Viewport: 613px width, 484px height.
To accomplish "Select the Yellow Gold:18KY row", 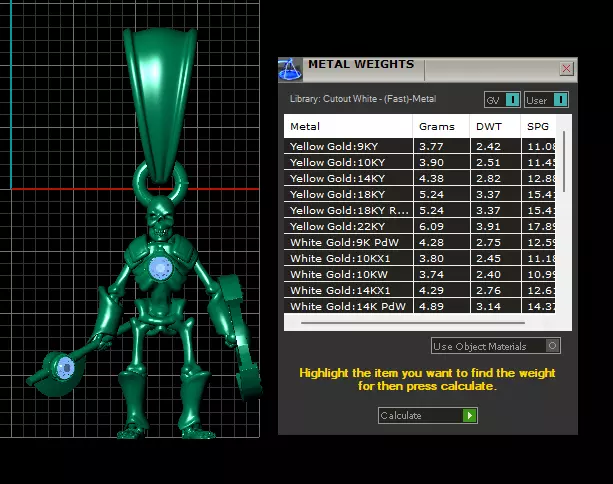I will click(x=419, y=194).
